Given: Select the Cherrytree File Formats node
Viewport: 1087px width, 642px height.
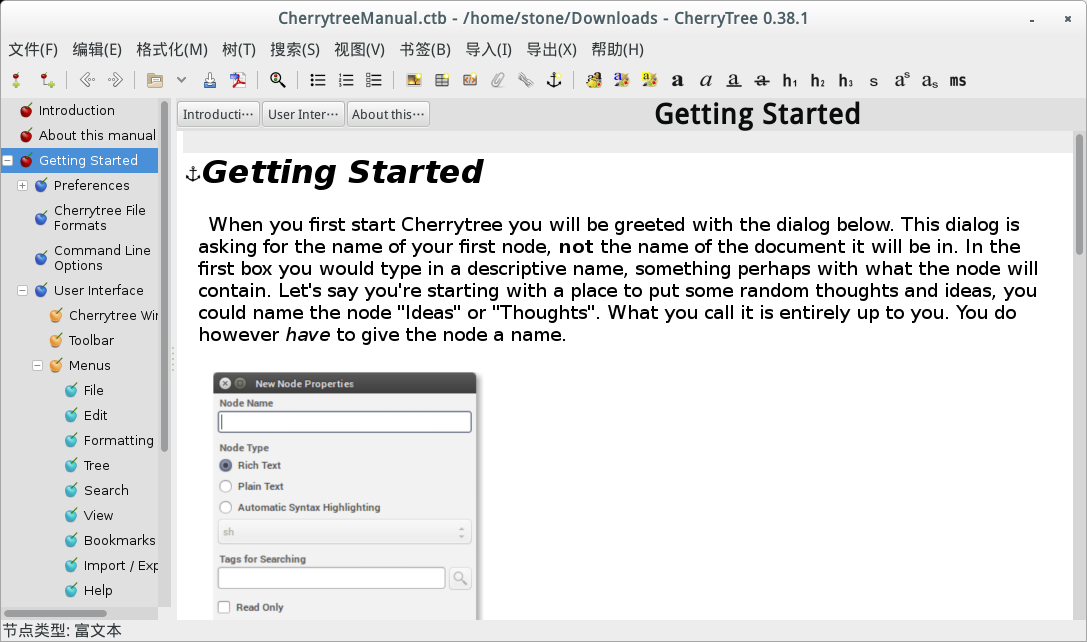Looking at the screenshot, I should (x=100, y=218).
